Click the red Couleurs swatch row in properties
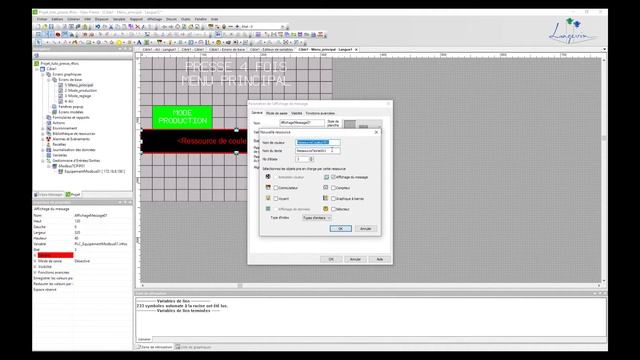The image size is (640, 360). pyautogui.click(x=56, y=255)
